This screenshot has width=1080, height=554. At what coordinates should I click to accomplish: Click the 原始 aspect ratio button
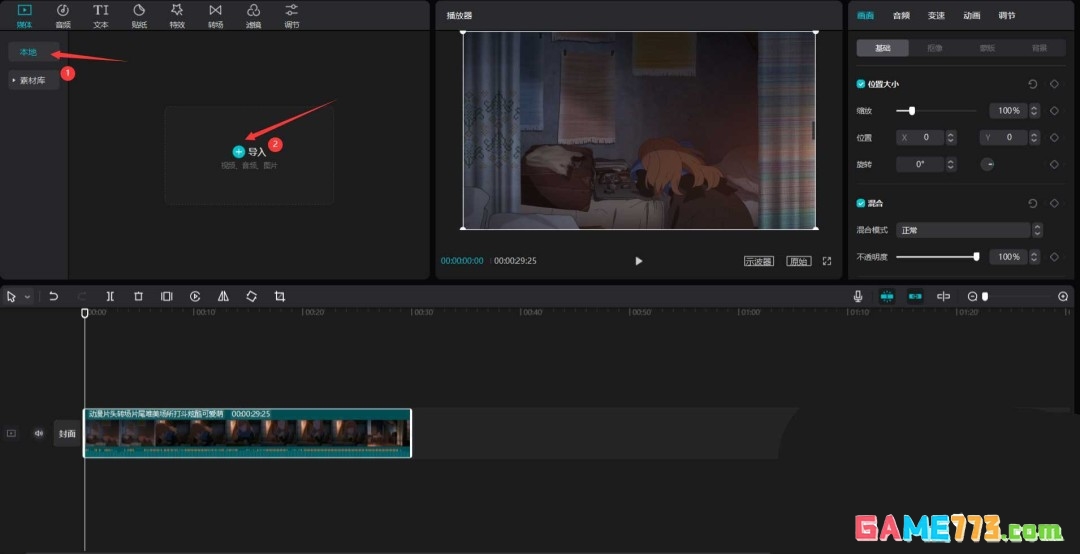[798, 261]
